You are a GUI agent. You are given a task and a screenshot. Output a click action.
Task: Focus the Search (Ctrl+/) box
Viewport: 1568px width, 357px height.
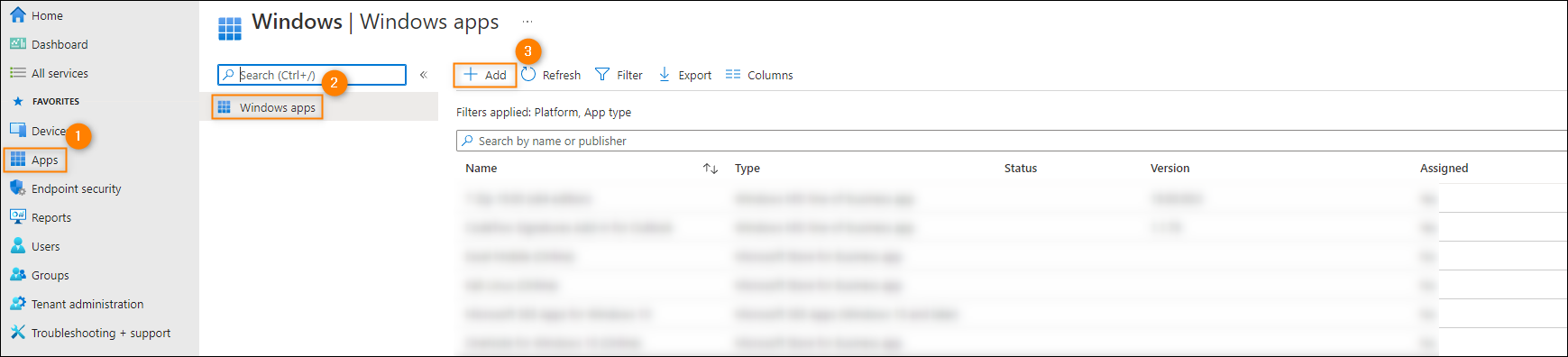click(x=312, y=75)
